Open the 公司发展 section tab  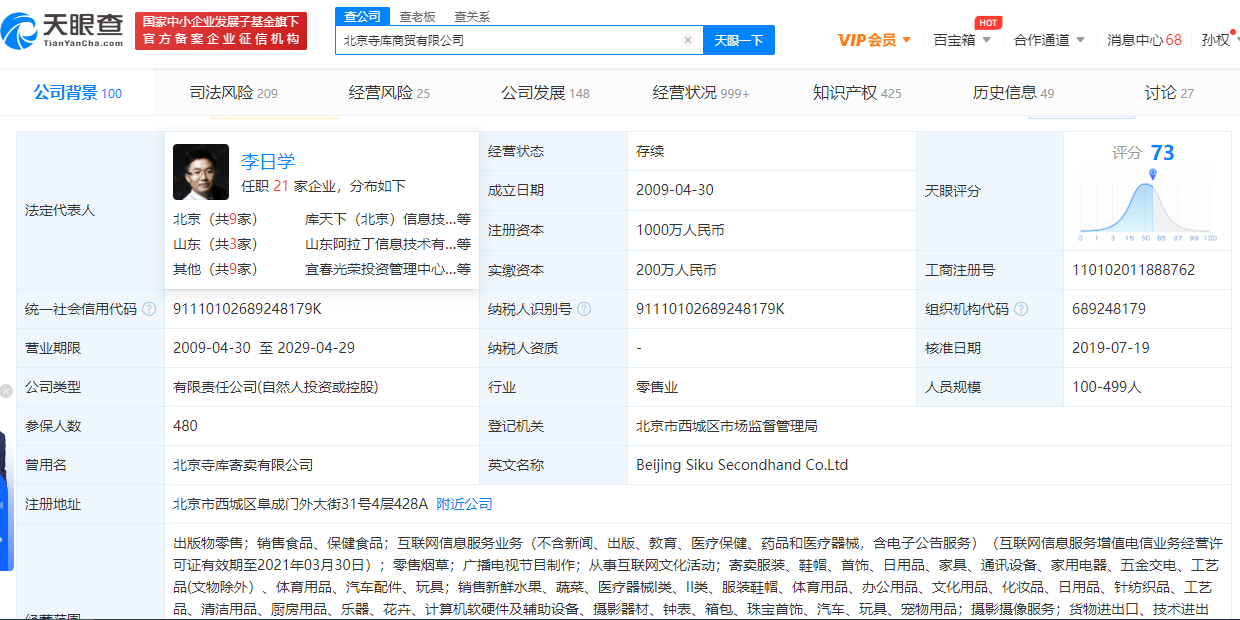545,93
